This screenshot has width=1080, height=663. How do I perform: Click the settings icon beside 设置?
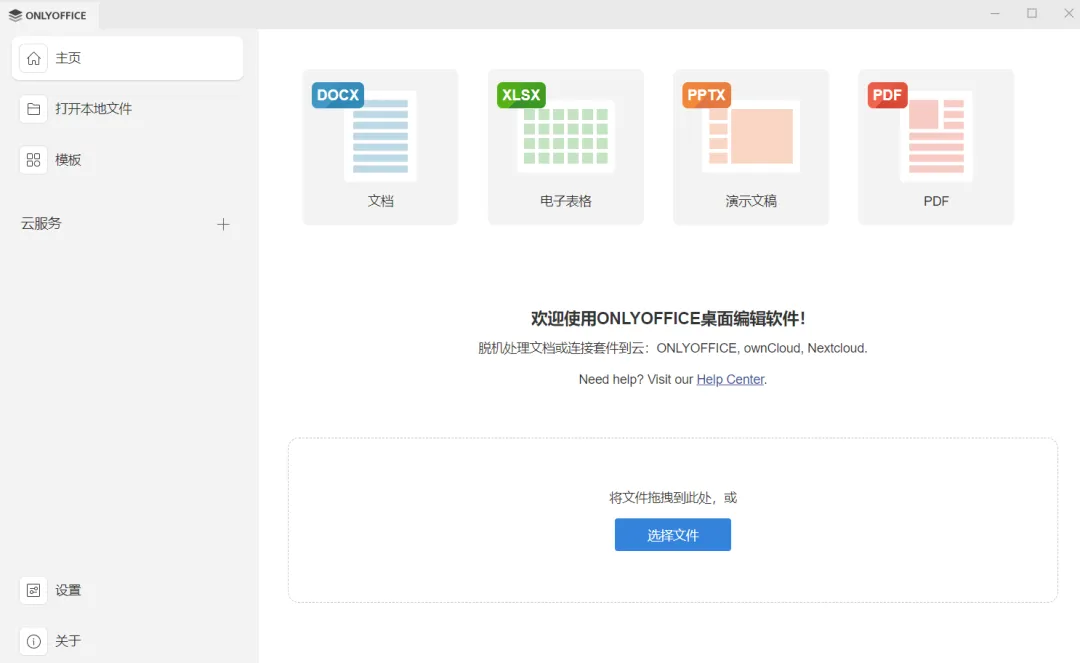tap(33, 590)
